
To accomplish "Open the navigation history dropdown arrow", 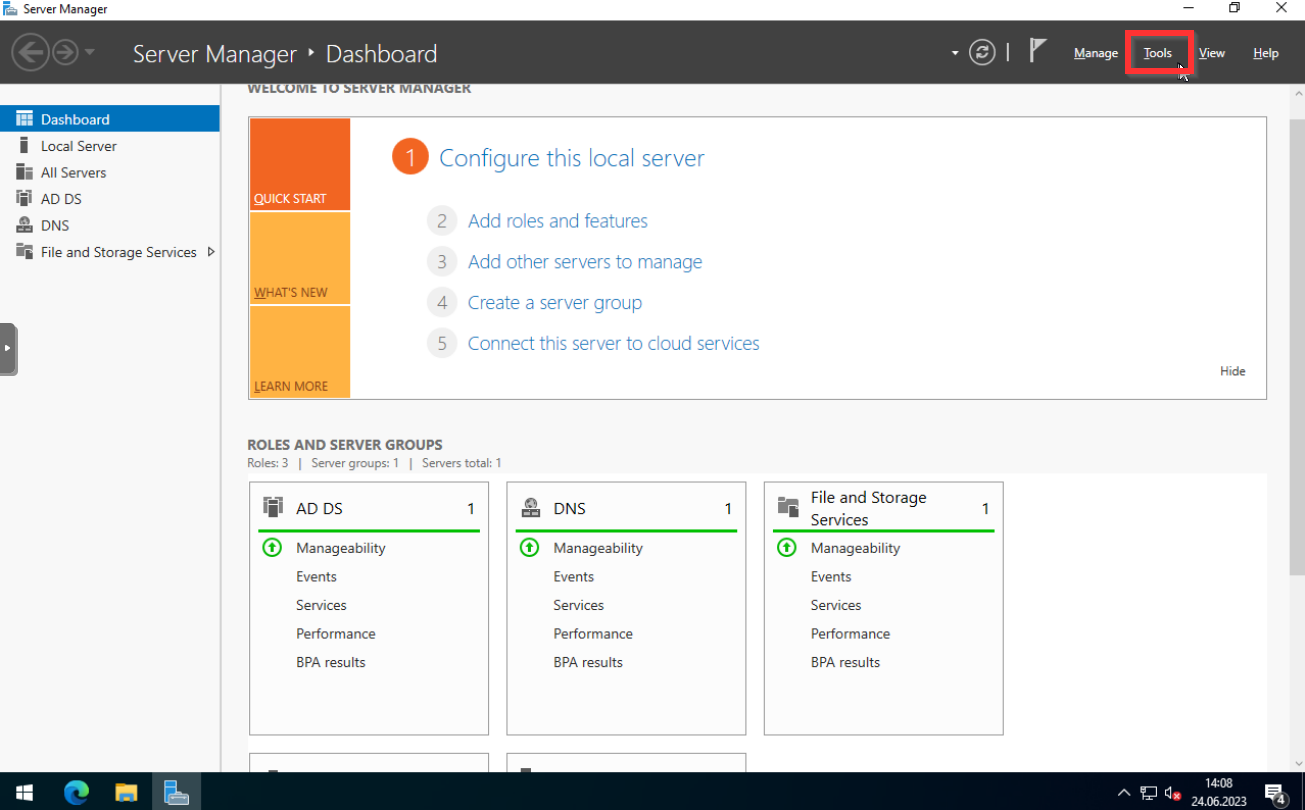I will 90,53.
